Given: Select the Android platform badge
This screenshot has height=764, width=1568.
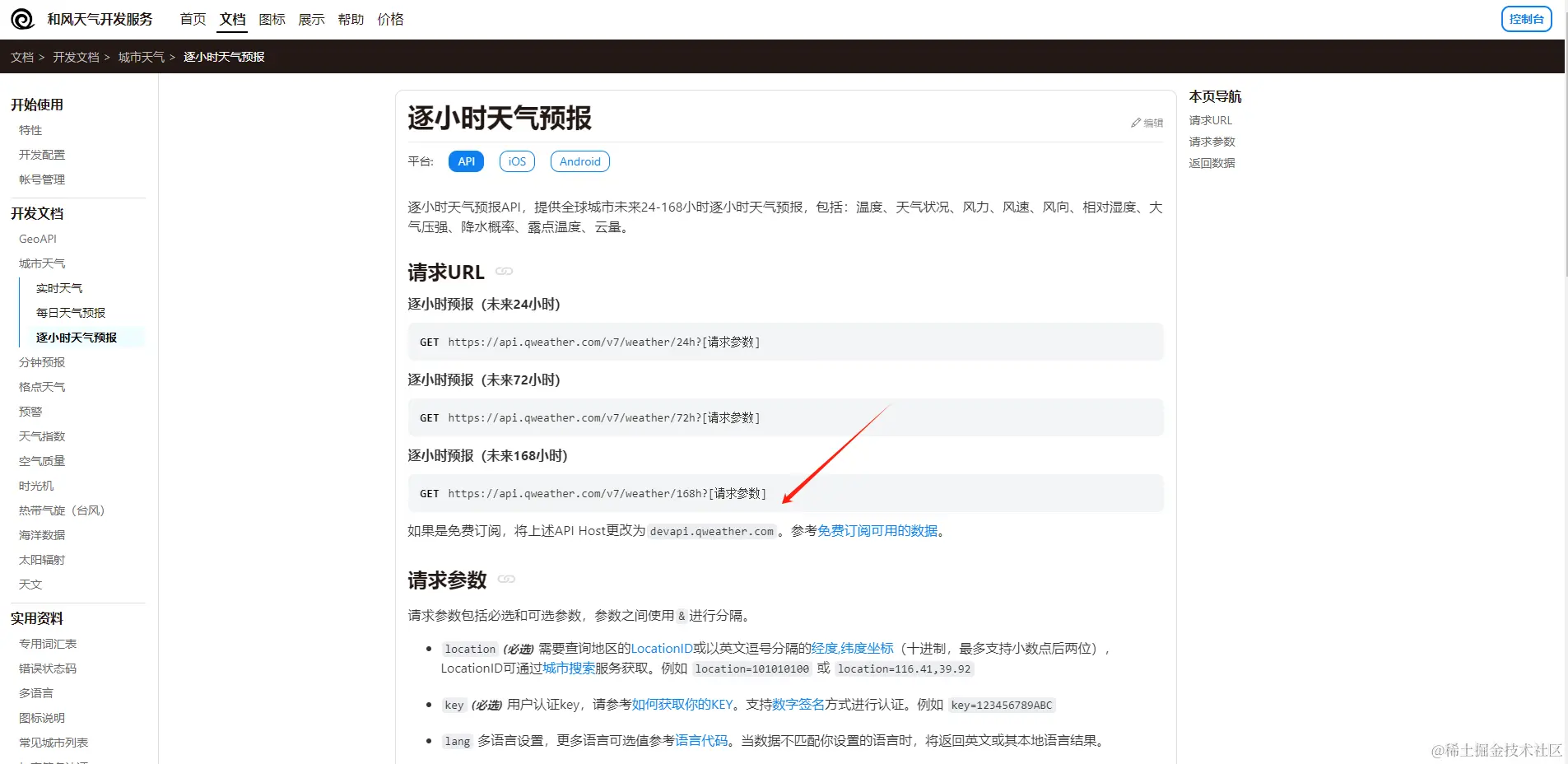Looking at the screenshot, I should point(579,161).
